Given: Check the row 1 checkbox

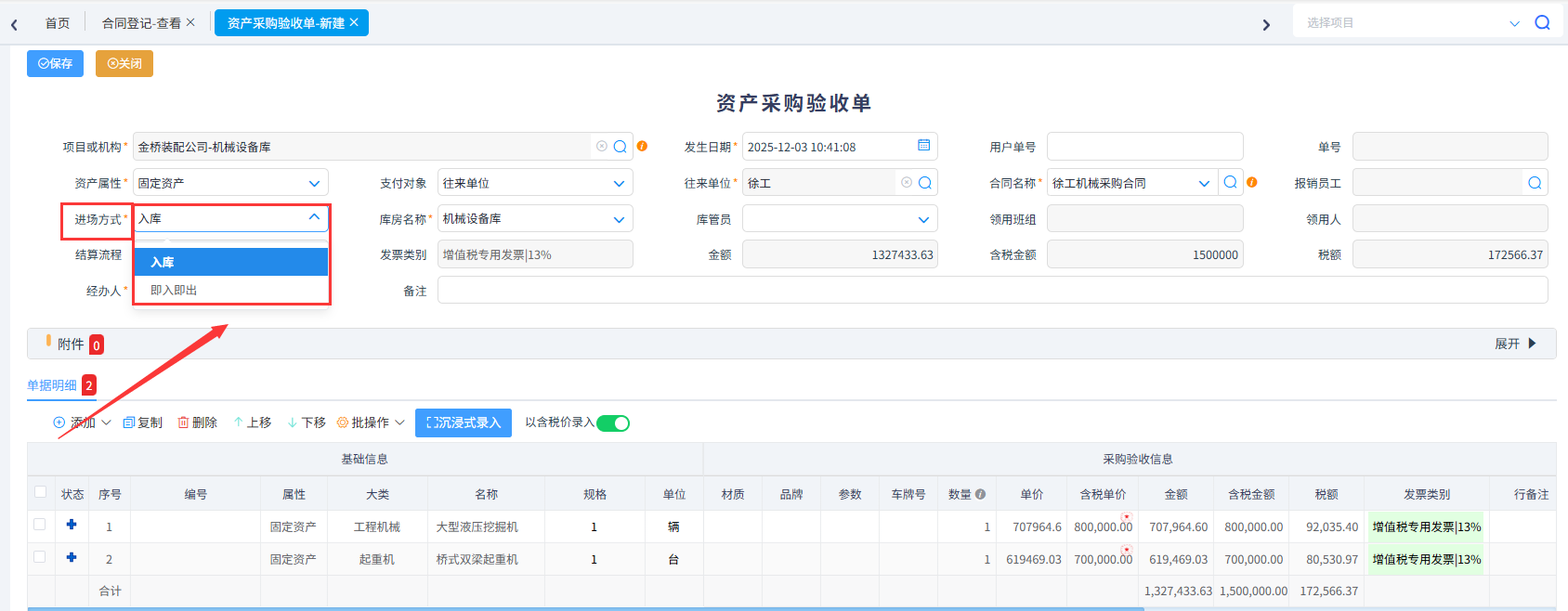Looking at the screenshot, I should click(x=40, y=525).
